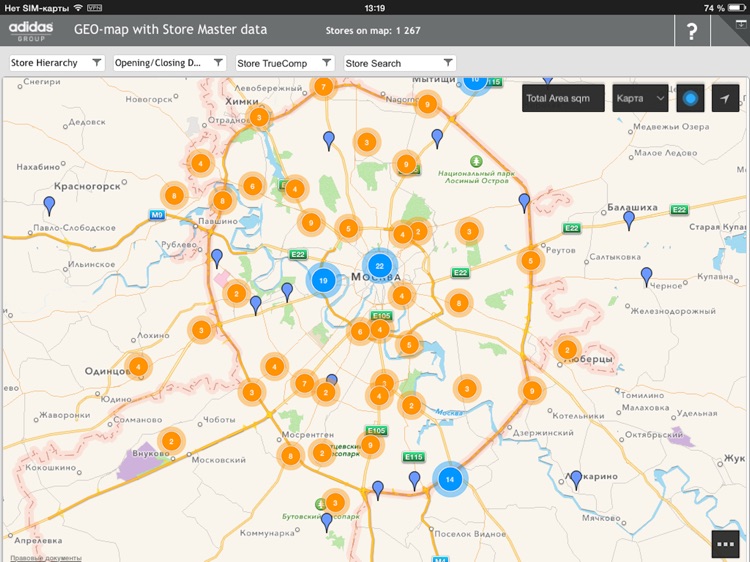The width and height of the screenshot is (750, 562).
Task: Tap the battery 74 % indicator
Action: [724, 8]
